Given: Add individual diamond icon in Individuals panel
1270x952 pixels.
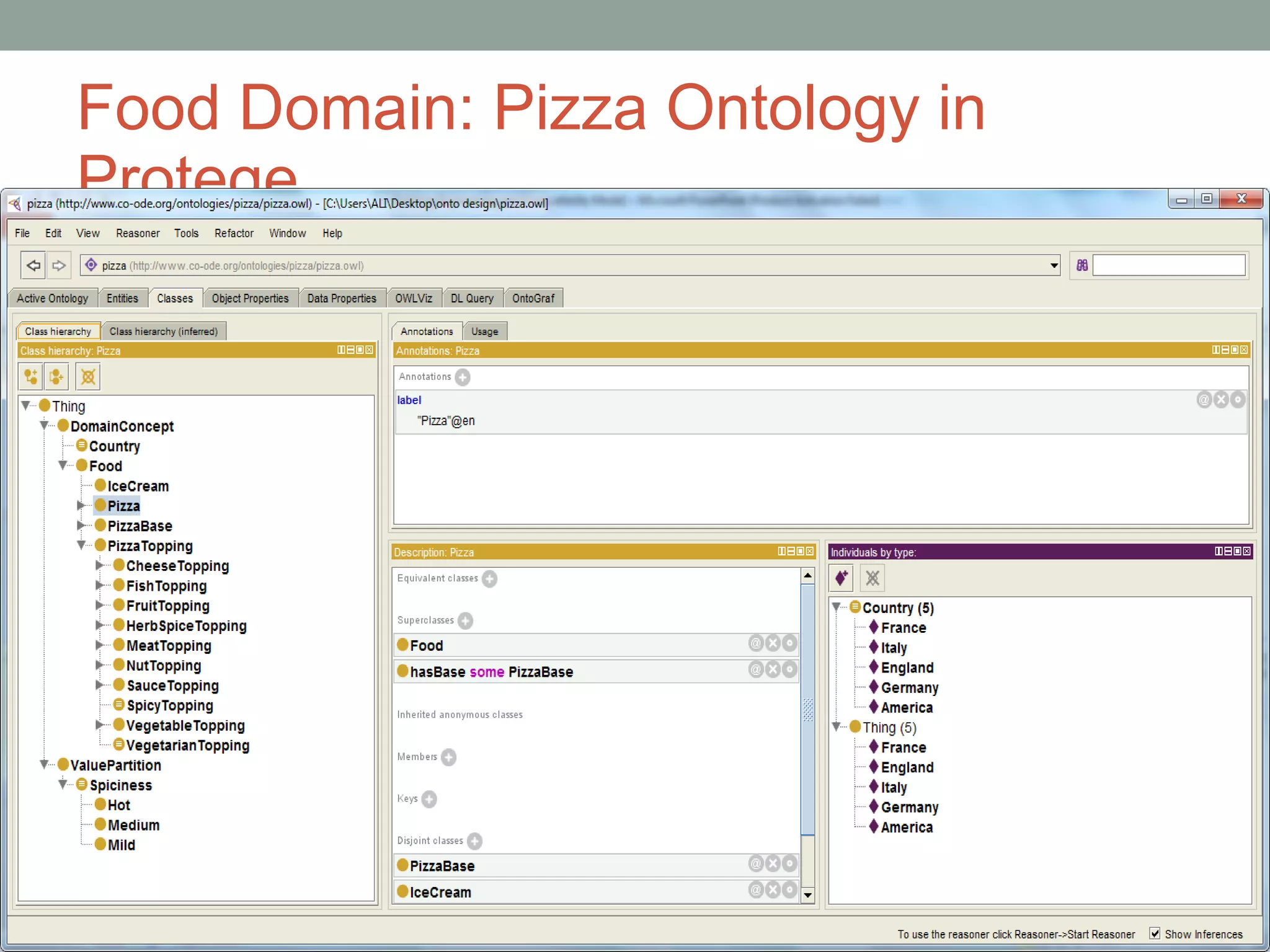Looking at the screenshot, I should click(841, 578).
